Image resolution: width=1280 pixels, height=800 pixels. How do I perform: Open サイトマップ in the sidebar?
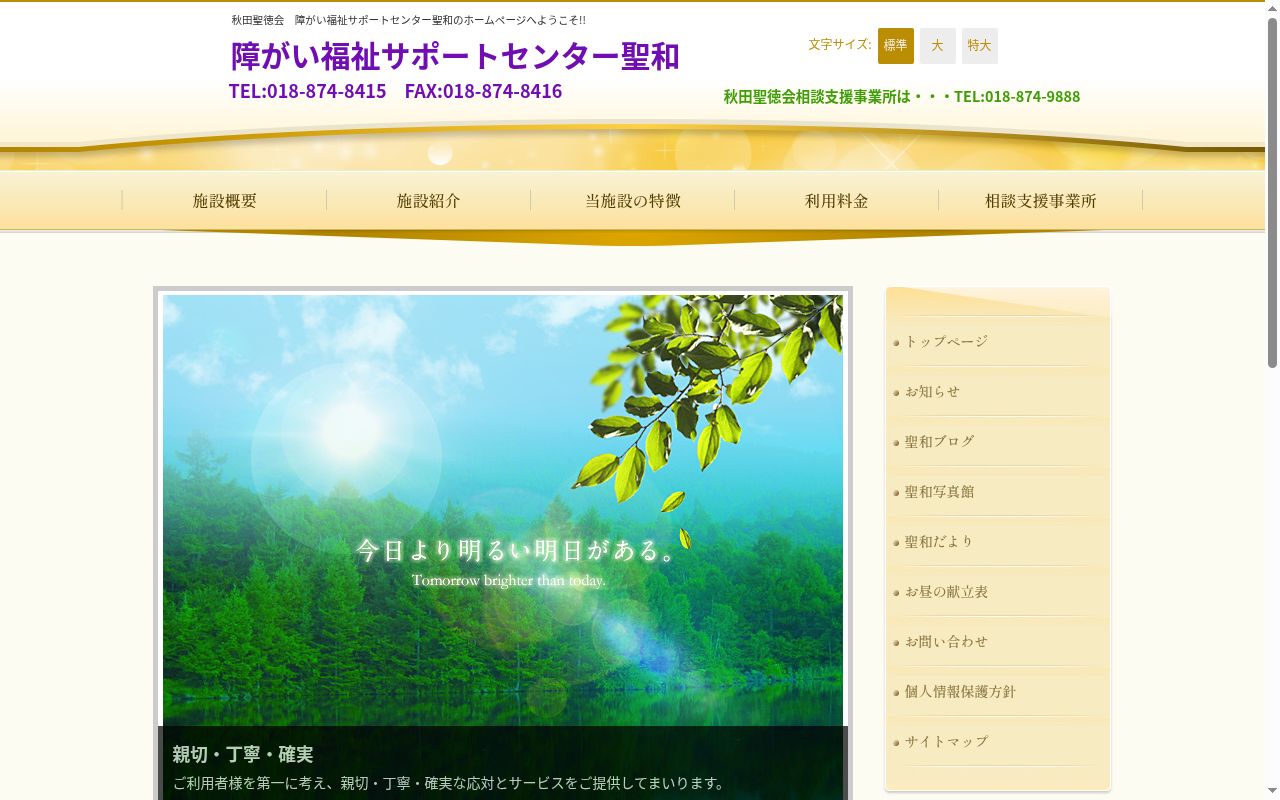click(x=998, y=742)
